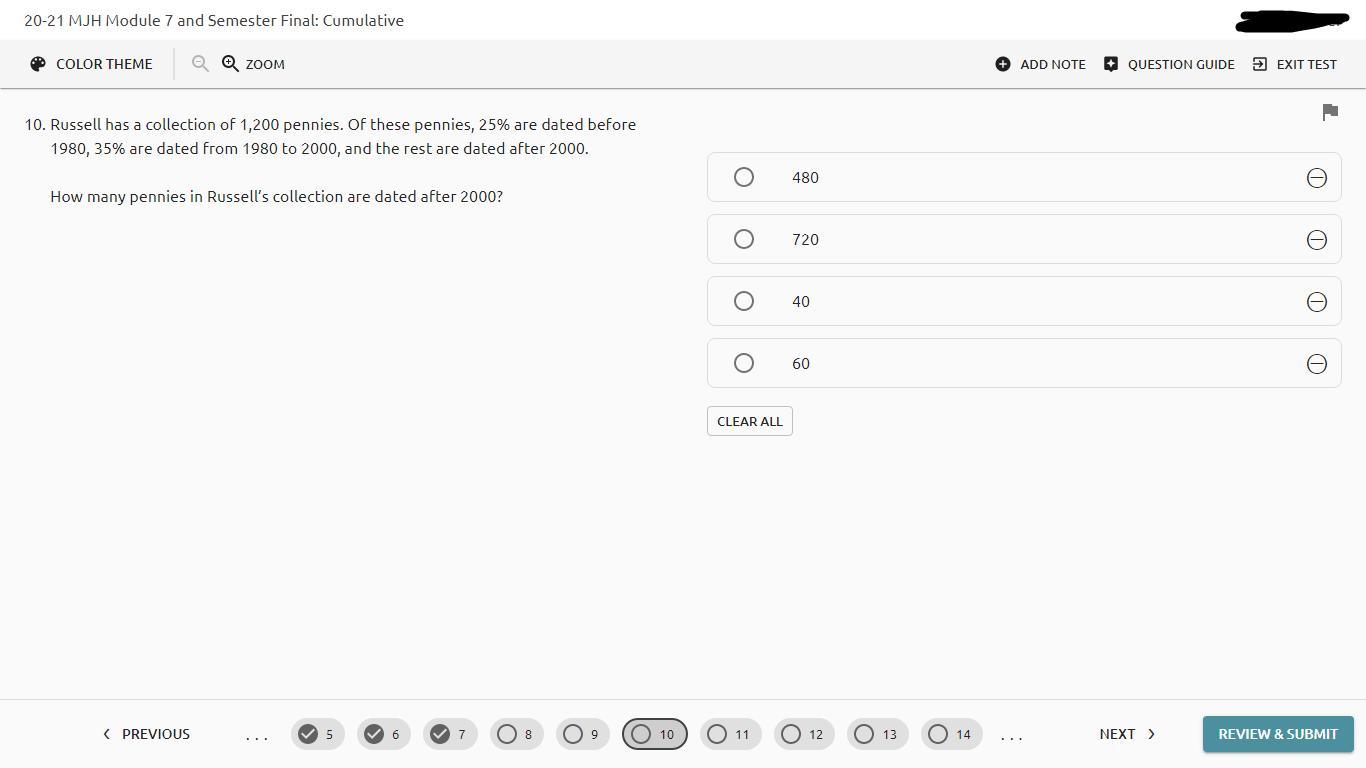Screen dimensions: 1366x768
Task: Exit the test using Exit Test
Action: tap(1294, 64)
